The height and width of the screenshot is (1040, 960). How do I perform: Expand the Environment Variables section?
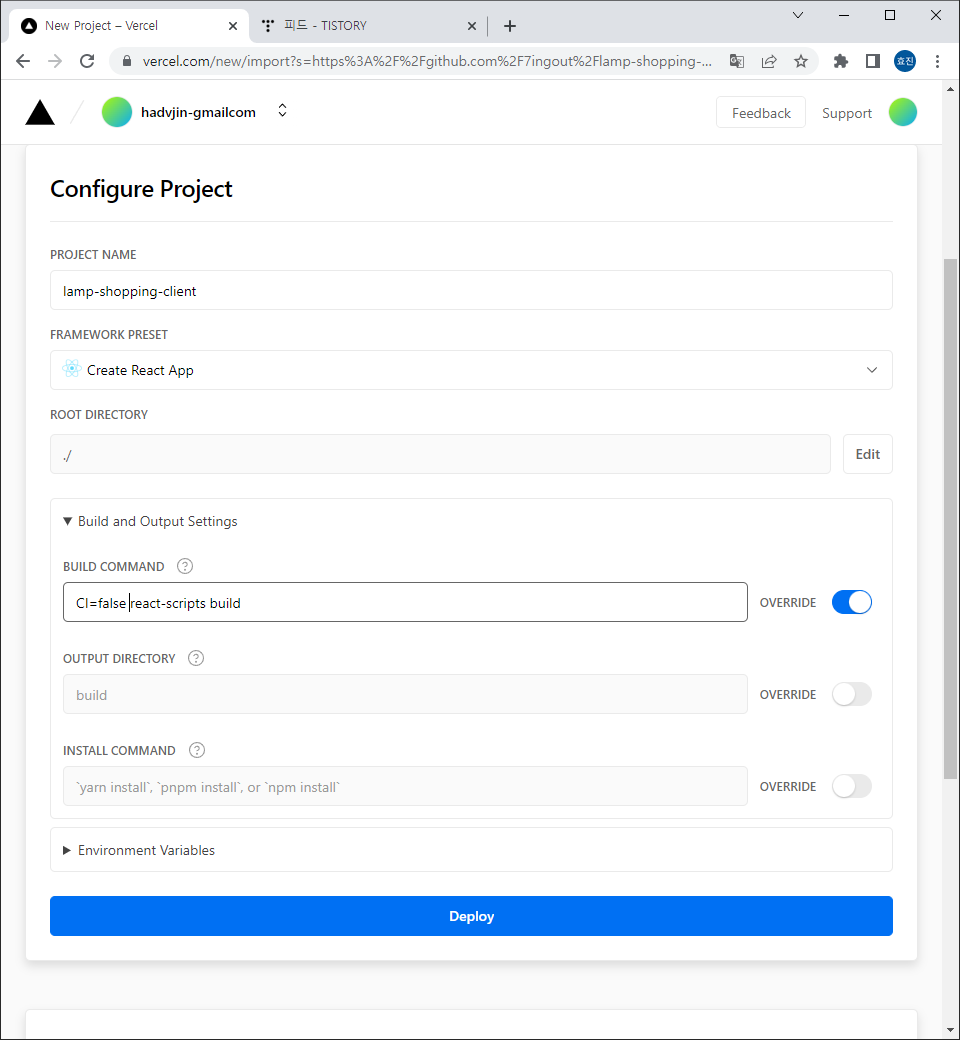(x=471, y=850)
